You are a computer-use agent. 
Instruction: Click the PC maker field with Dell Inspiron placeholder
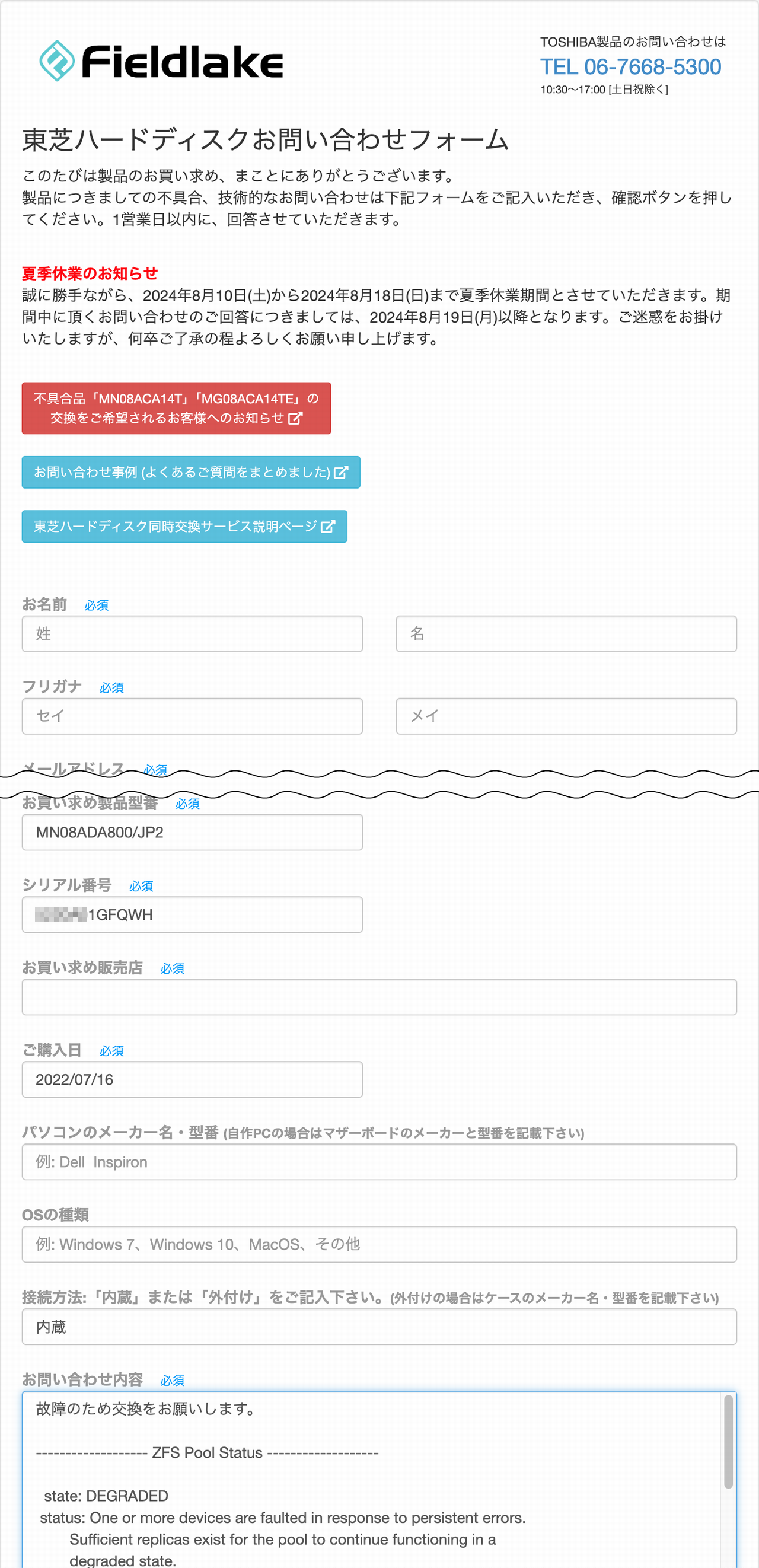click(379, 1162)
